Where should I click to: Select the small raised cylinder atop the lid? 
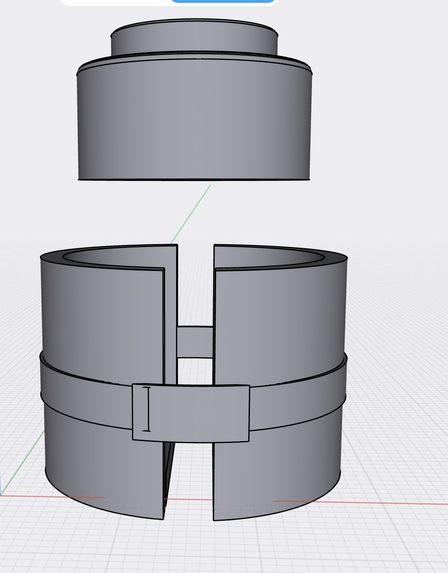pos(194,37)
